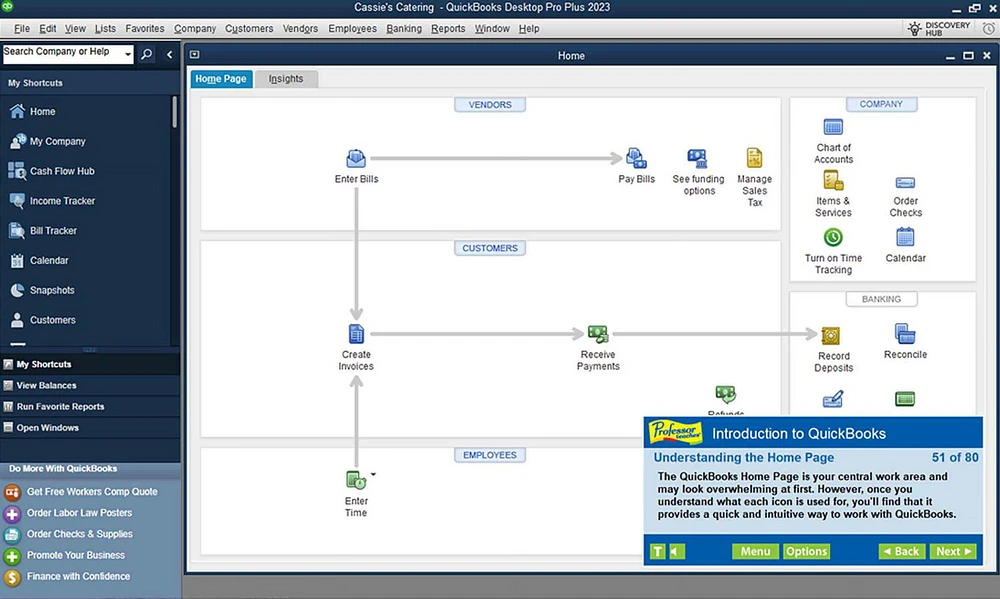Screen dimensions: 1000x599
Task: Open the File menu
Action: point(22,29)
